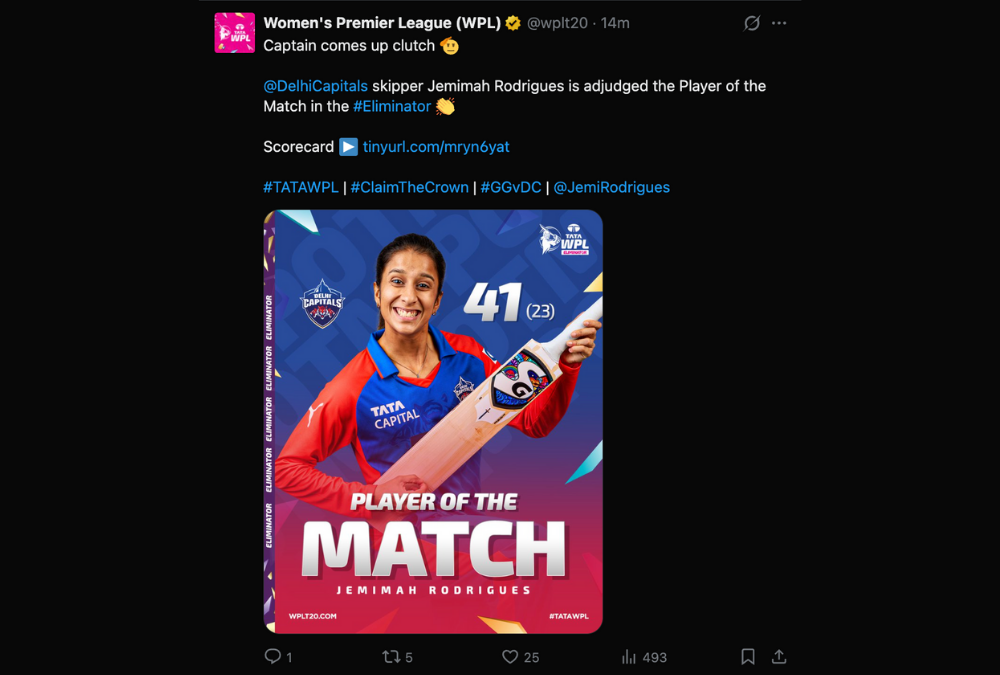Viewport: 1000px width, 675px height.
Task: View post analytics bar chart icon
Action: [x=629, y=656]
